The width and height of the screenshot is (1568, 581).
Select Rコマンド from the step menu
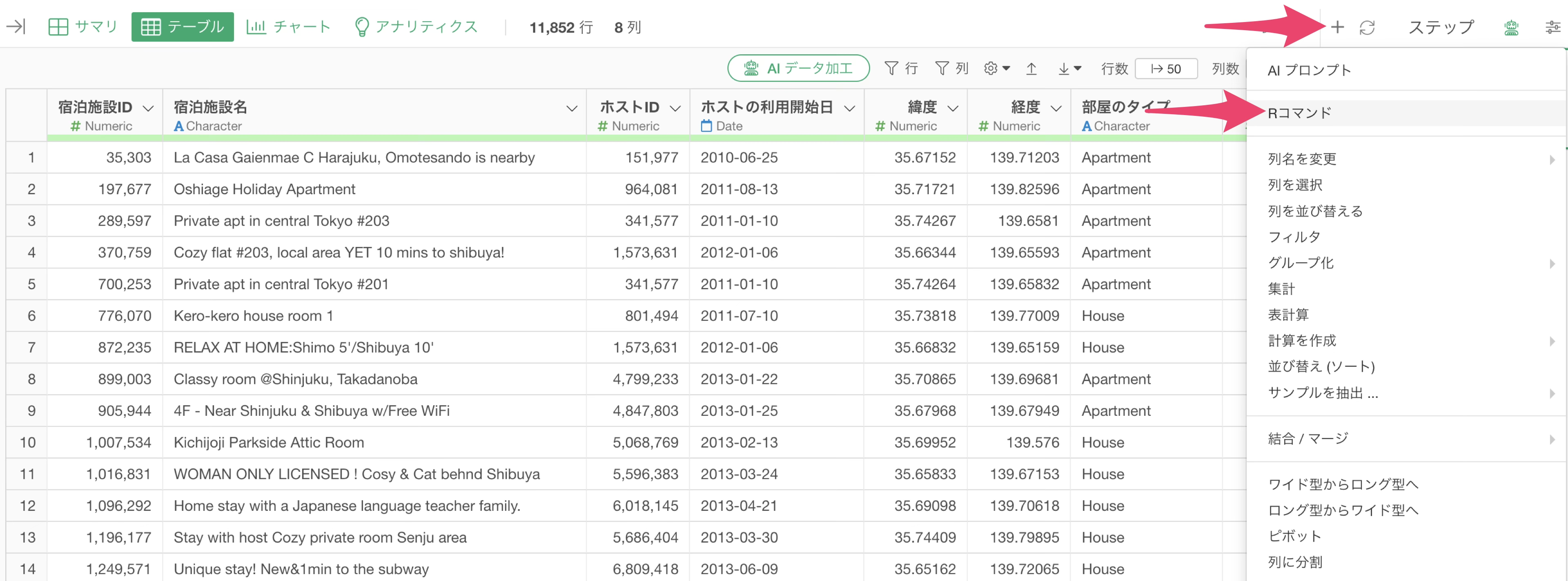click(x=1300, y=113)
